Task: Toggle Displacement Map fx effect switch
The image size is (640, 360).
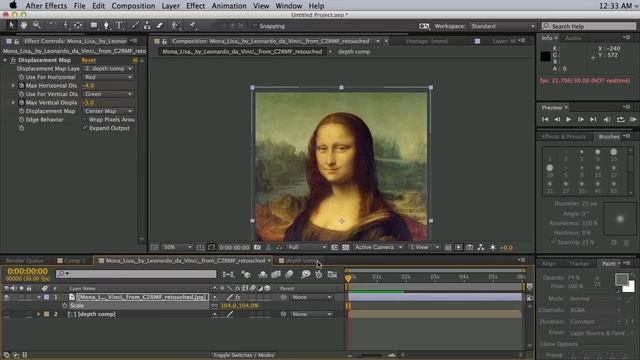Action: pos(13,60)
